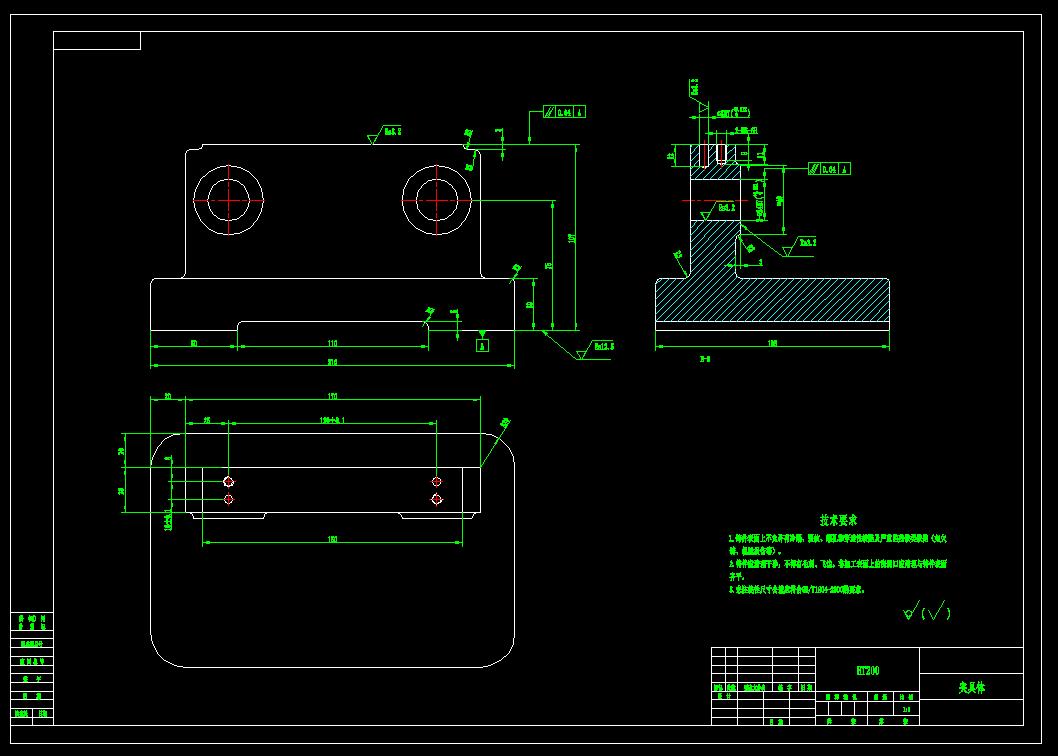The width and height of the screenshot is (1058, 756).
Task: Select the hatched base of the section view
Action: 772,300
